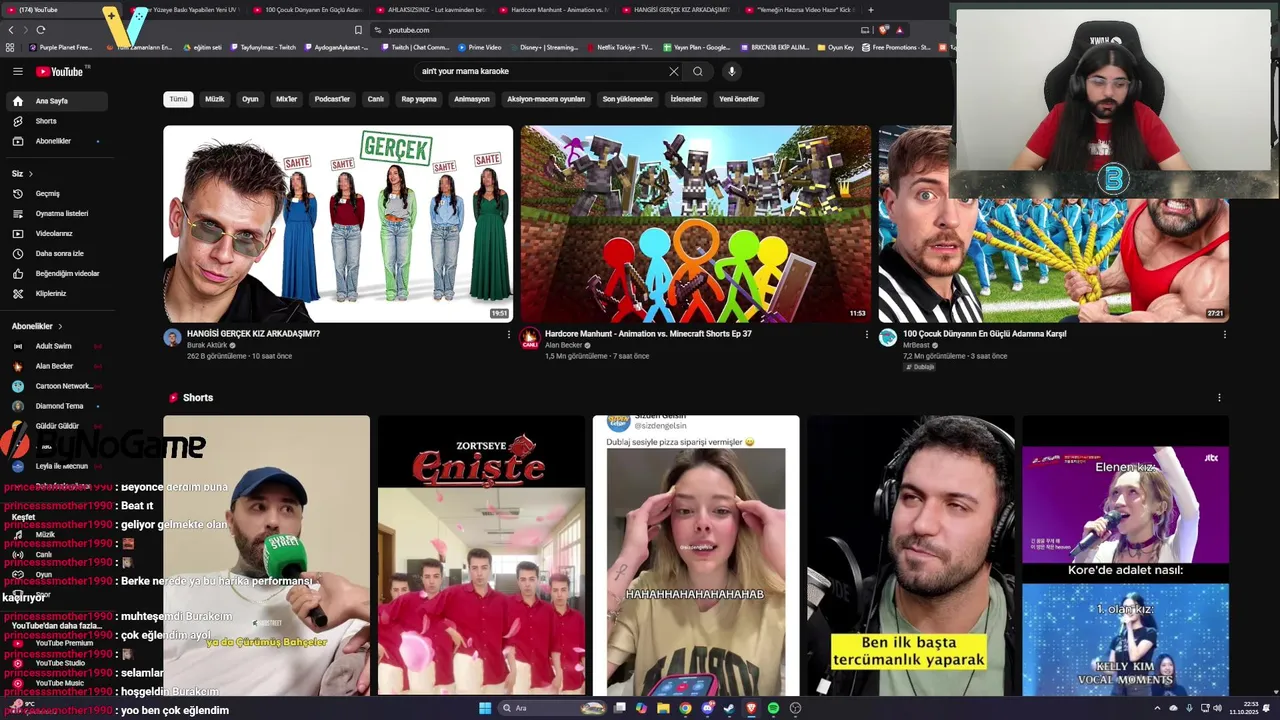The image size is (1280, 720).
Task: Open Adult Swim subscription channel
Action: click(x=56, y=346)
